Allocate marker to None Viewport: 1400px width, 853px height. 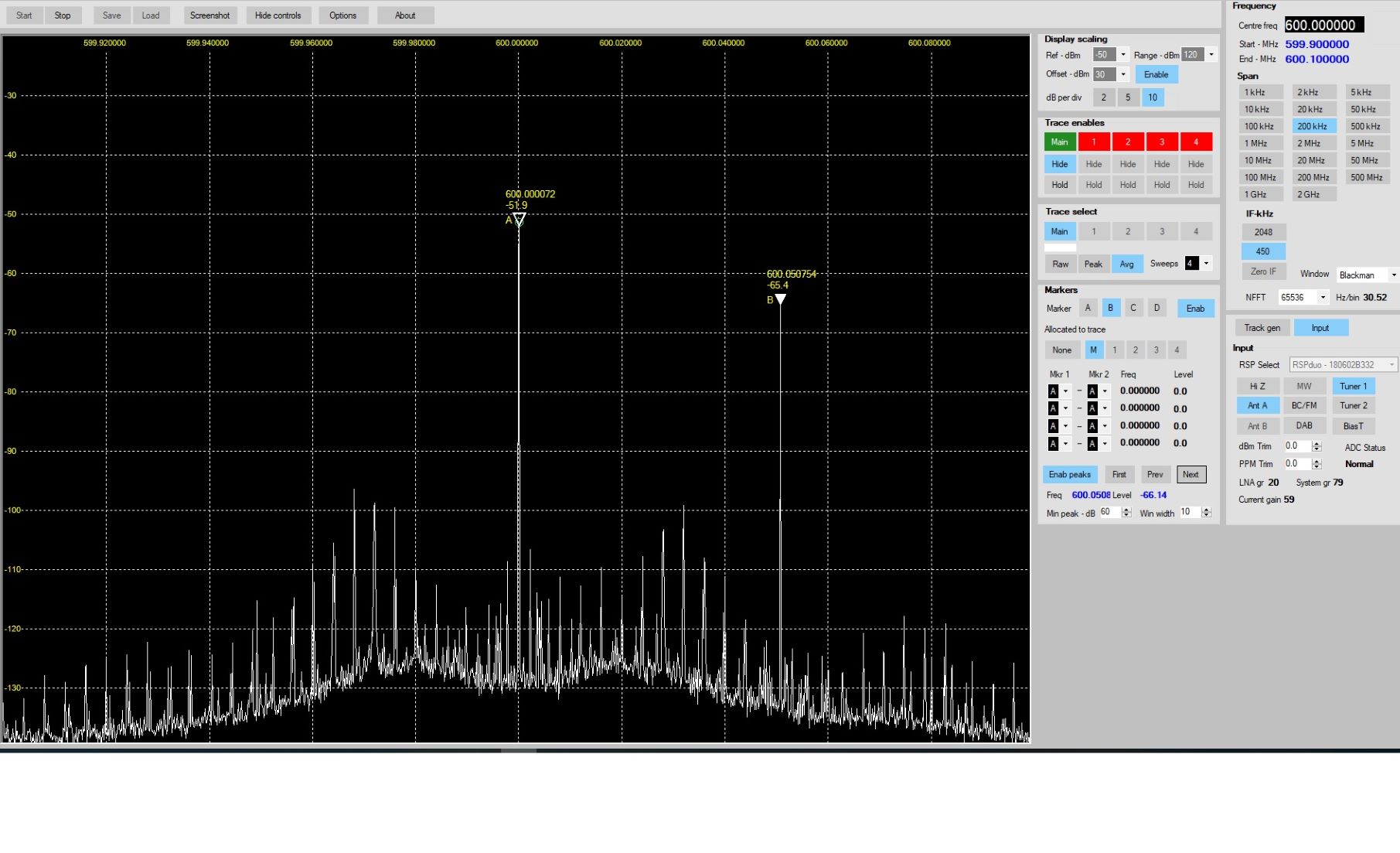click(1062, 350)
